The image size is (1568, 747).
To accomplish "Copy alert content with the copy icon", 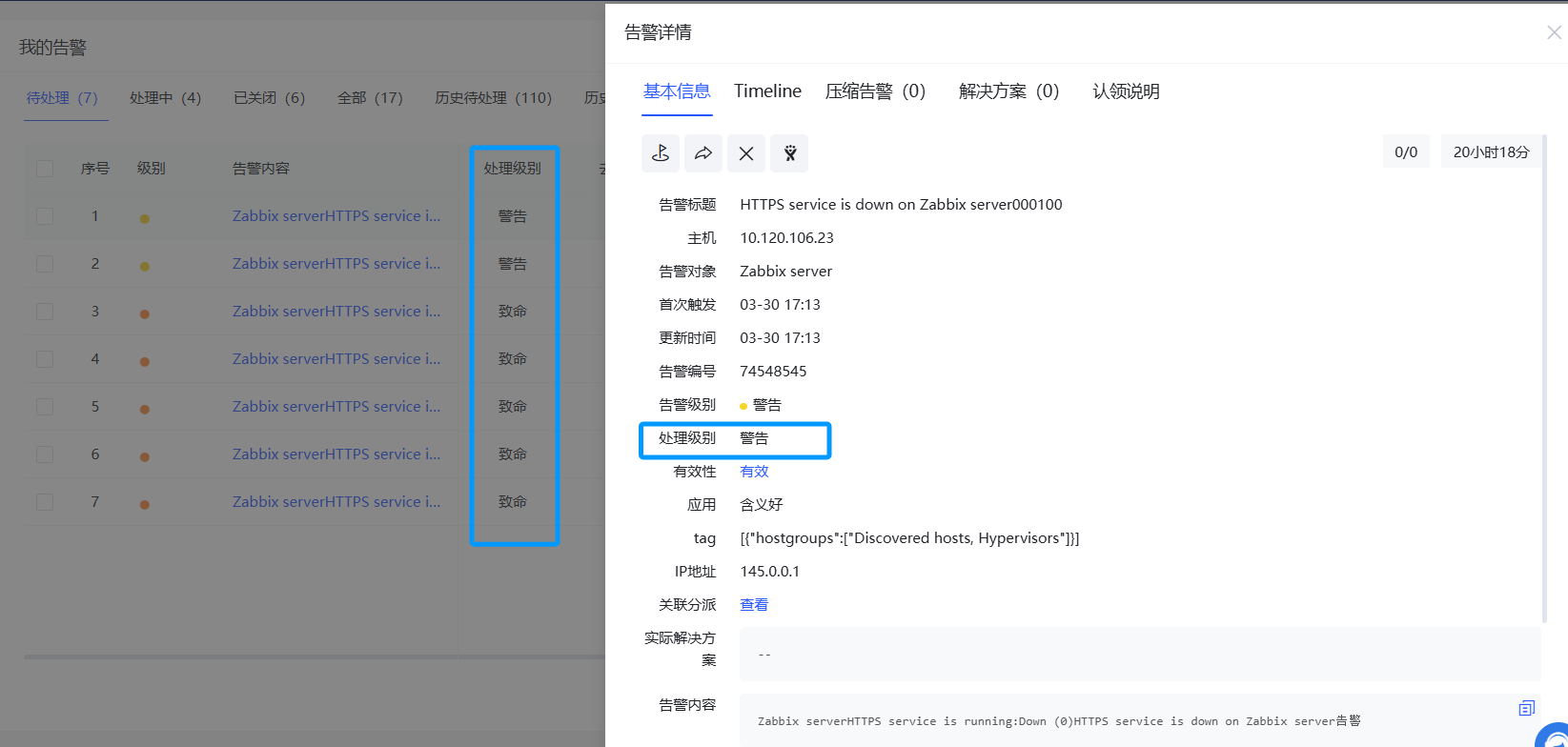I will [x=1526, y=708].
